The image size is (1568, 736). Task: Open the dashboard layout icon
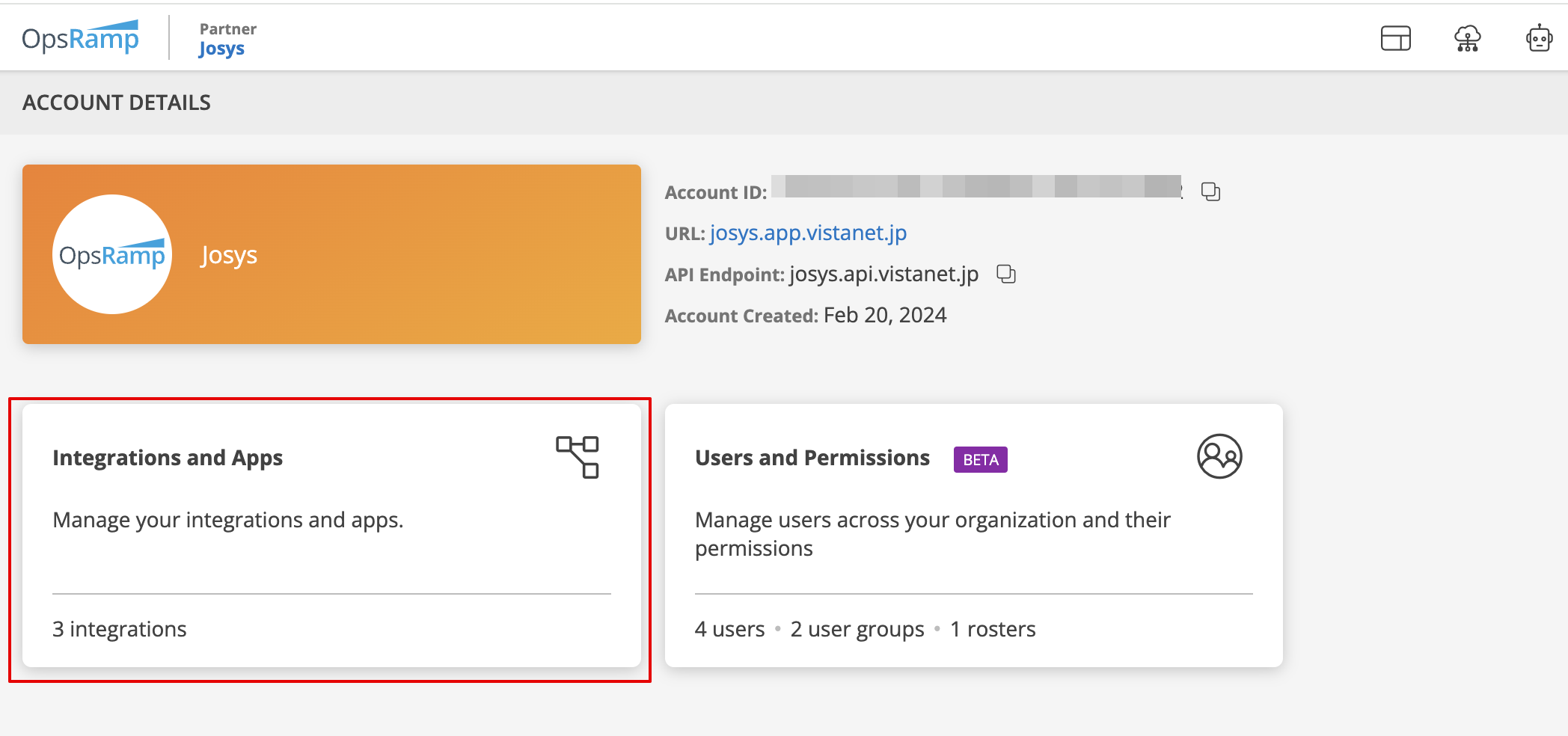tap(1395, 38)
